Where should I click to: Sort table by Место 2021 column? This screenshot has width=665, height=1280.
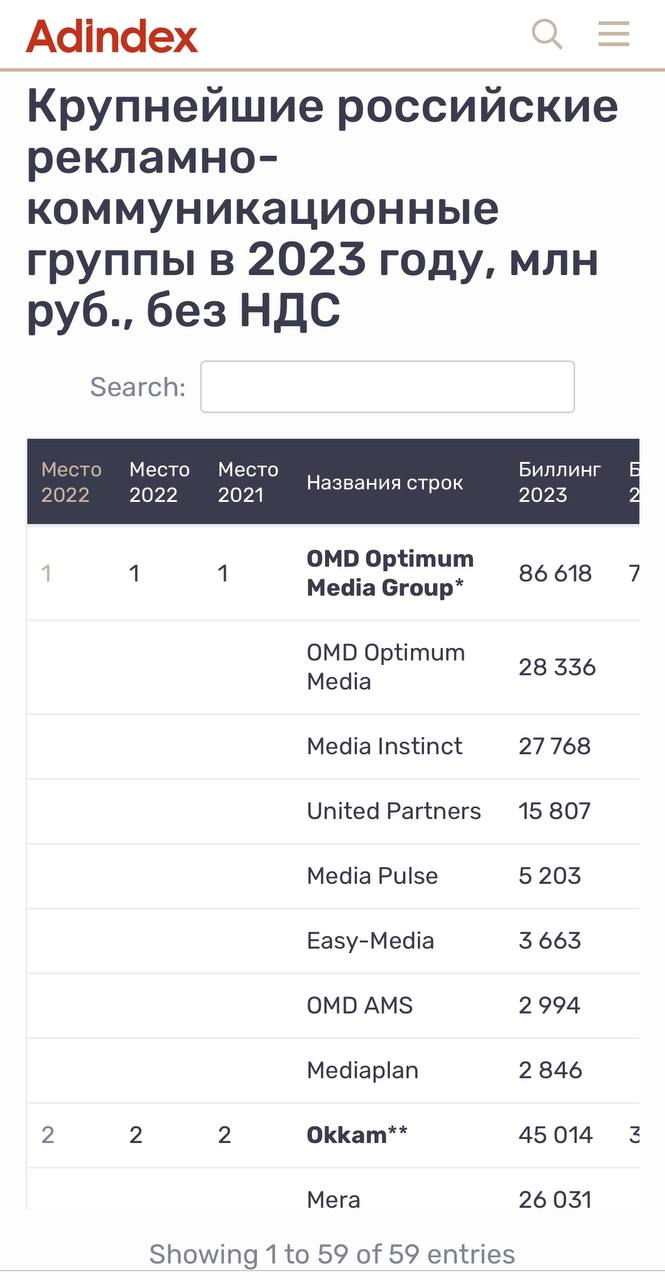coord(248,482)
